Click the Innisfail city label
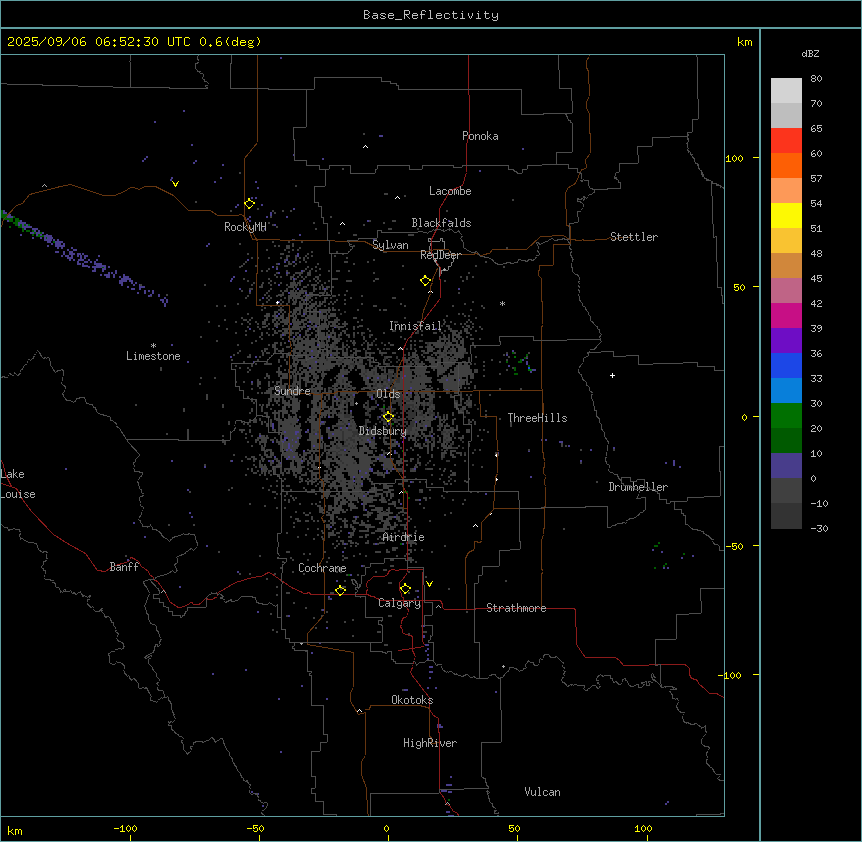The width and height of the screenshot is (862, 842). (x=415, y=326)
